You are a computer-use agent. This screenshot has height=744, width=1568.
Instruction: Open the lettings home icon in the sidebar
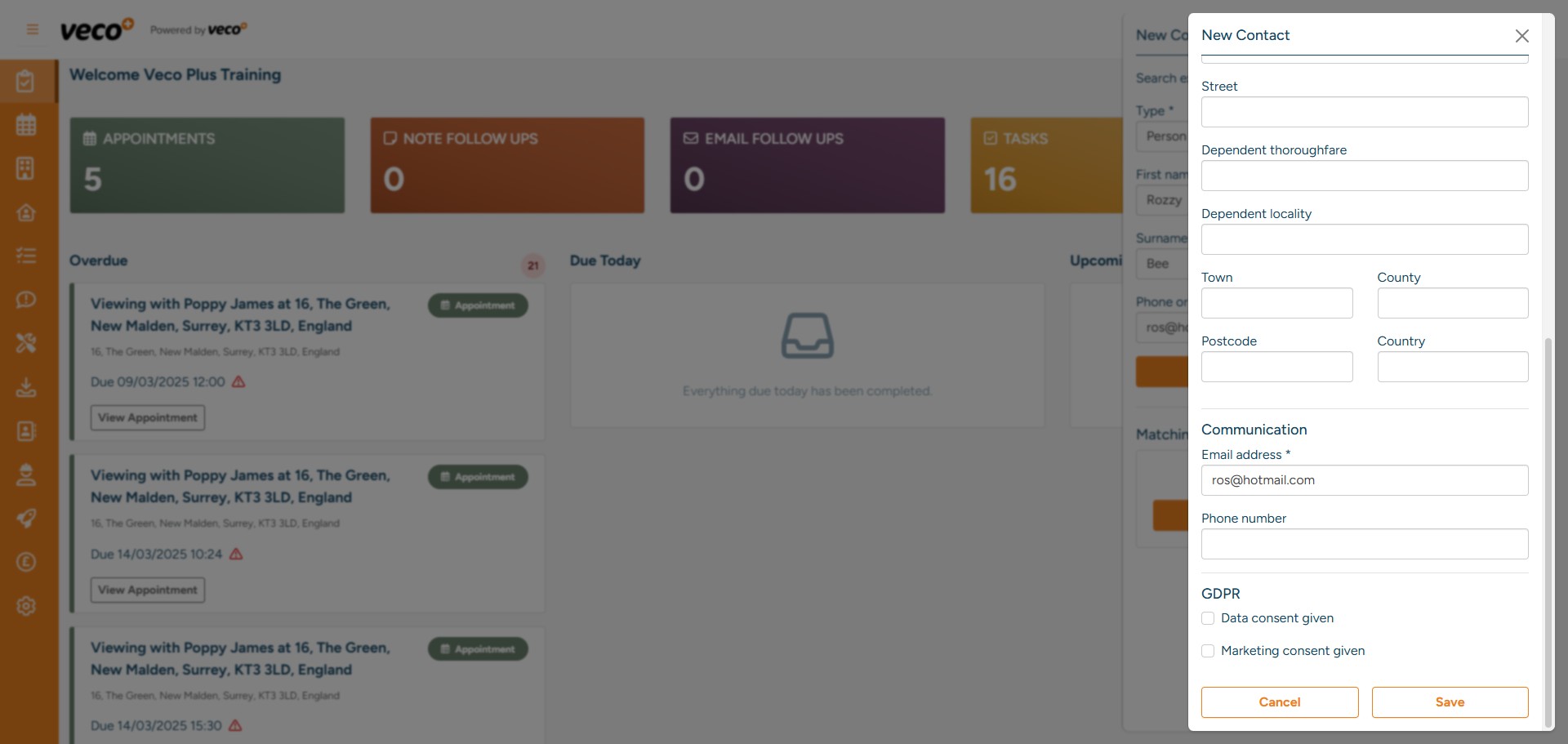click(27, 212)
